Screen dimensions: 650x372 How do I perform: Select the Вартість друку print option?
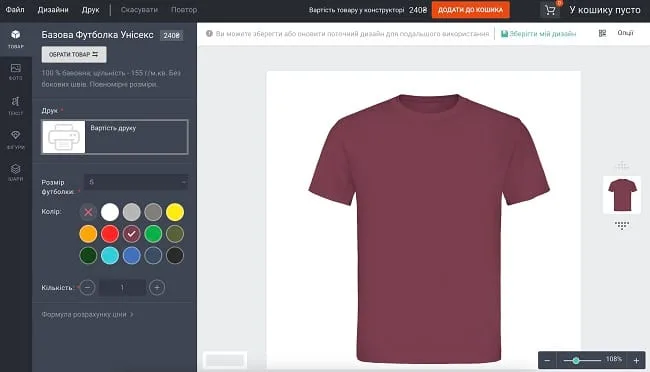pyautogui.click(x=115, y=137)
